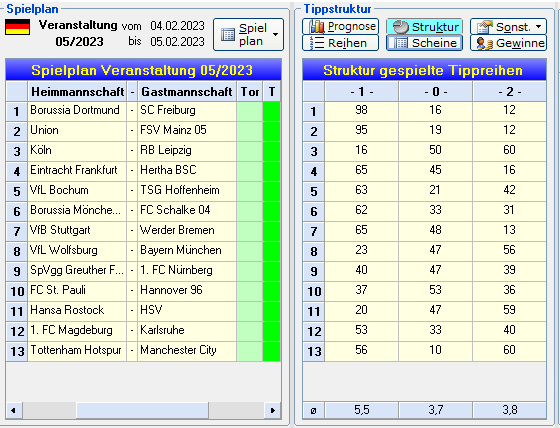This screenshot has width=560, height=428.
Task: Select the Karlsruhe cell
Action: (x=187, y=332)
